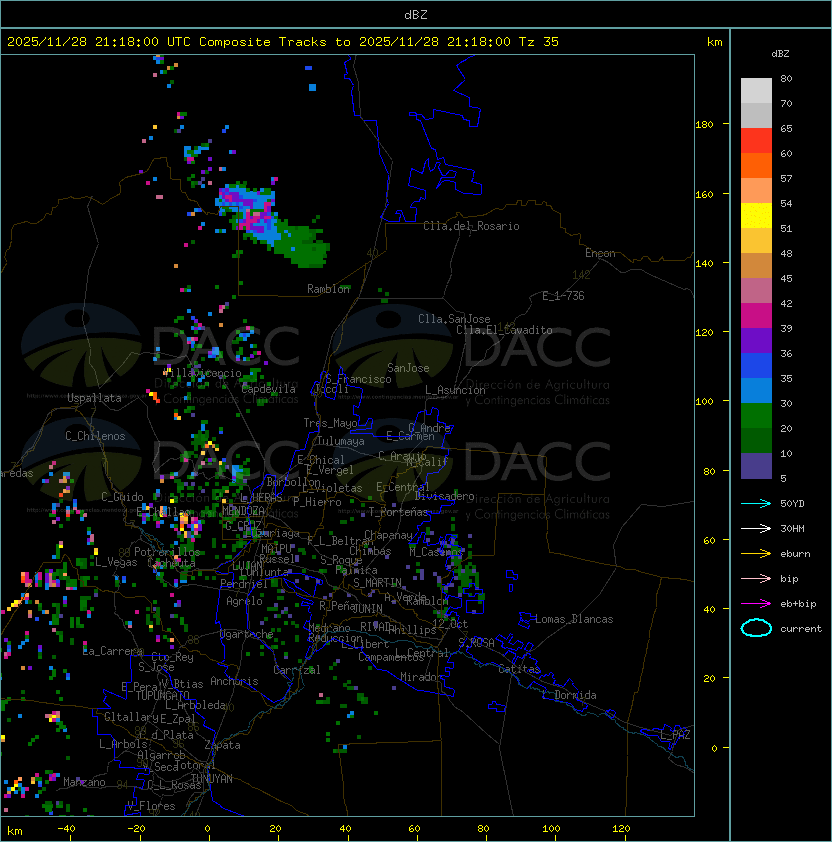Select the purple swatch below 39
Image resolution: width=832 pixels, height=842 pixels.
click(x=756, y=340)
